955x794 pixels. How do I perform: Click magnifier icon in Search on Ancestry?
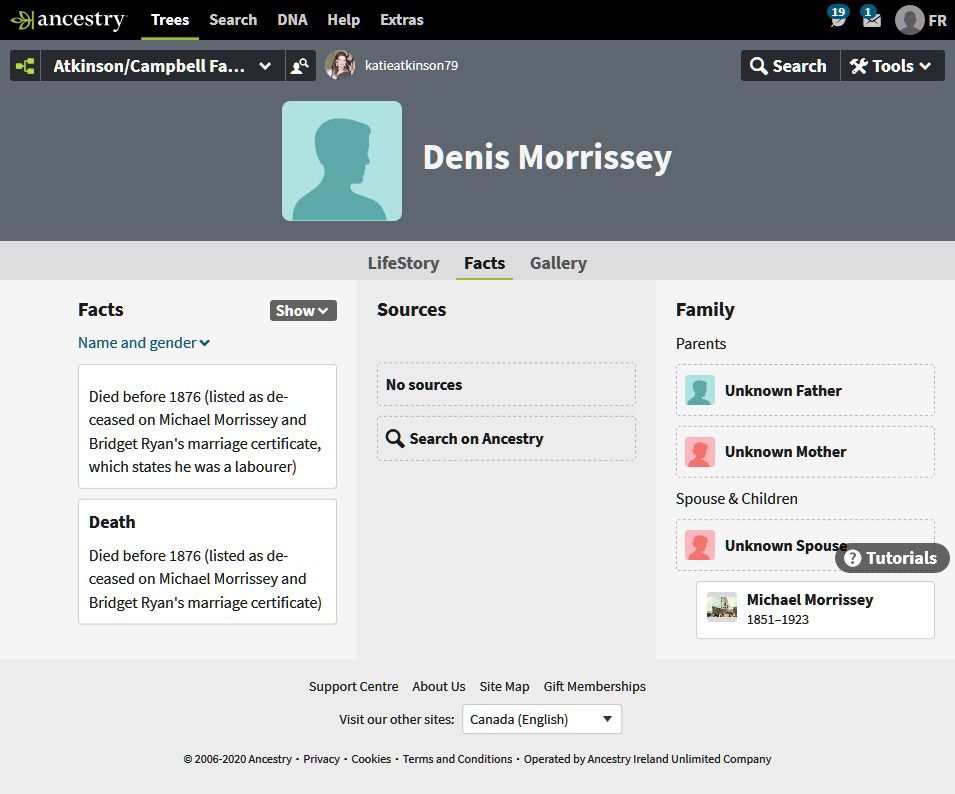pyautogui.click(x=395, y=438)
